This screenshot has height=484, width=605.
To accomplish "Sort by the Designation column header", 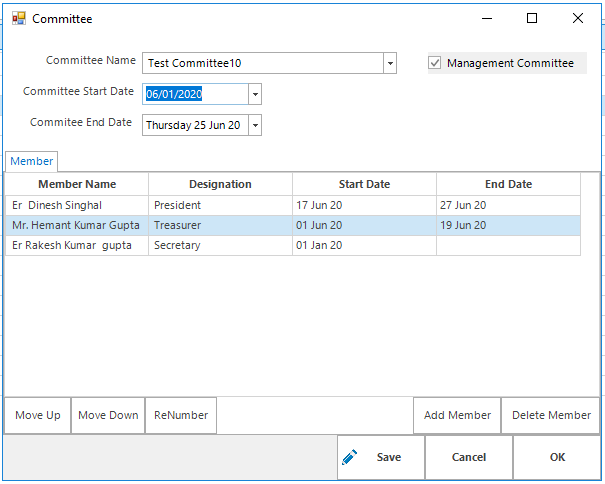I will coord(220,184).
